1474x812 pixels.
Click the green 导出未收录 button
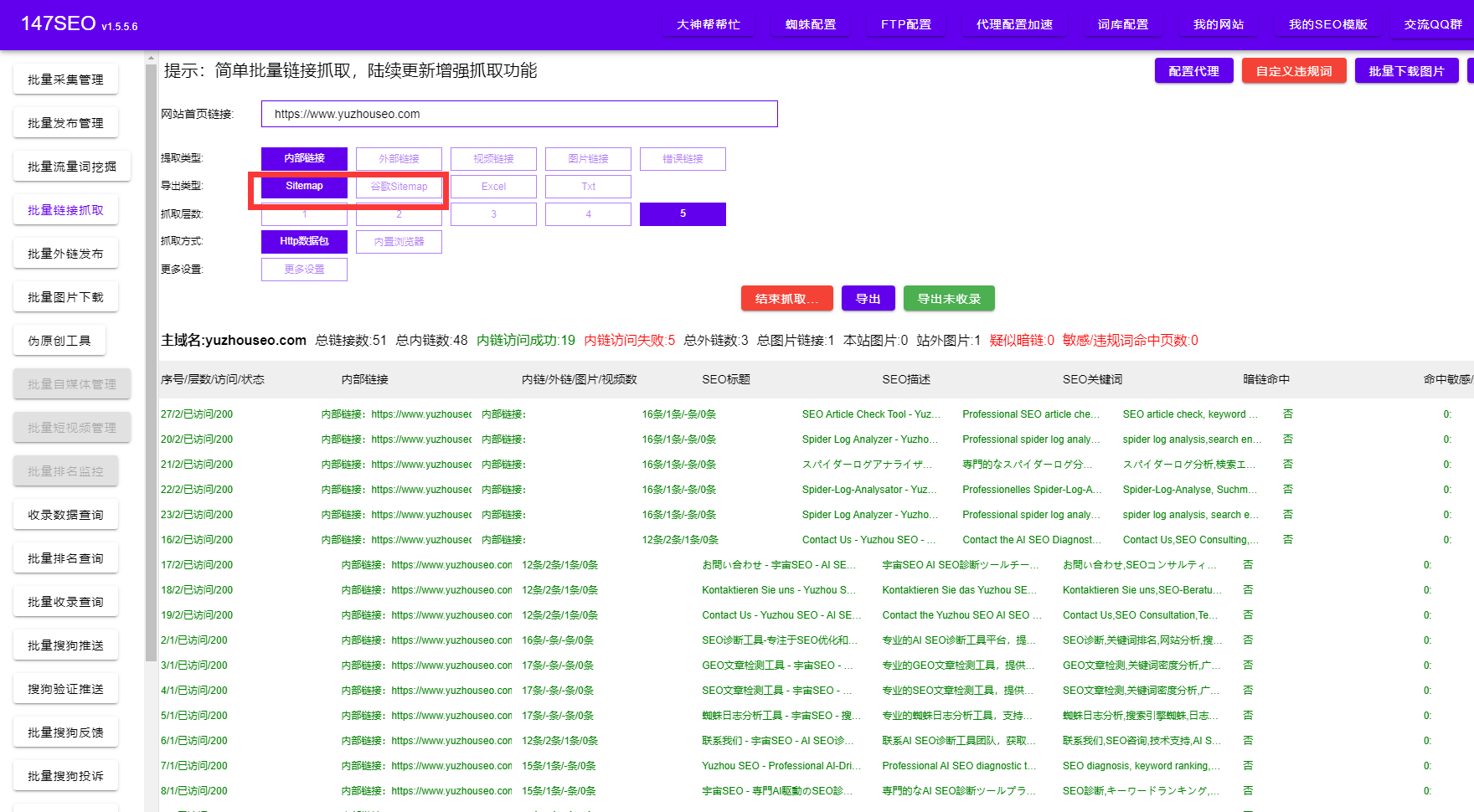(x=948, y=299)
